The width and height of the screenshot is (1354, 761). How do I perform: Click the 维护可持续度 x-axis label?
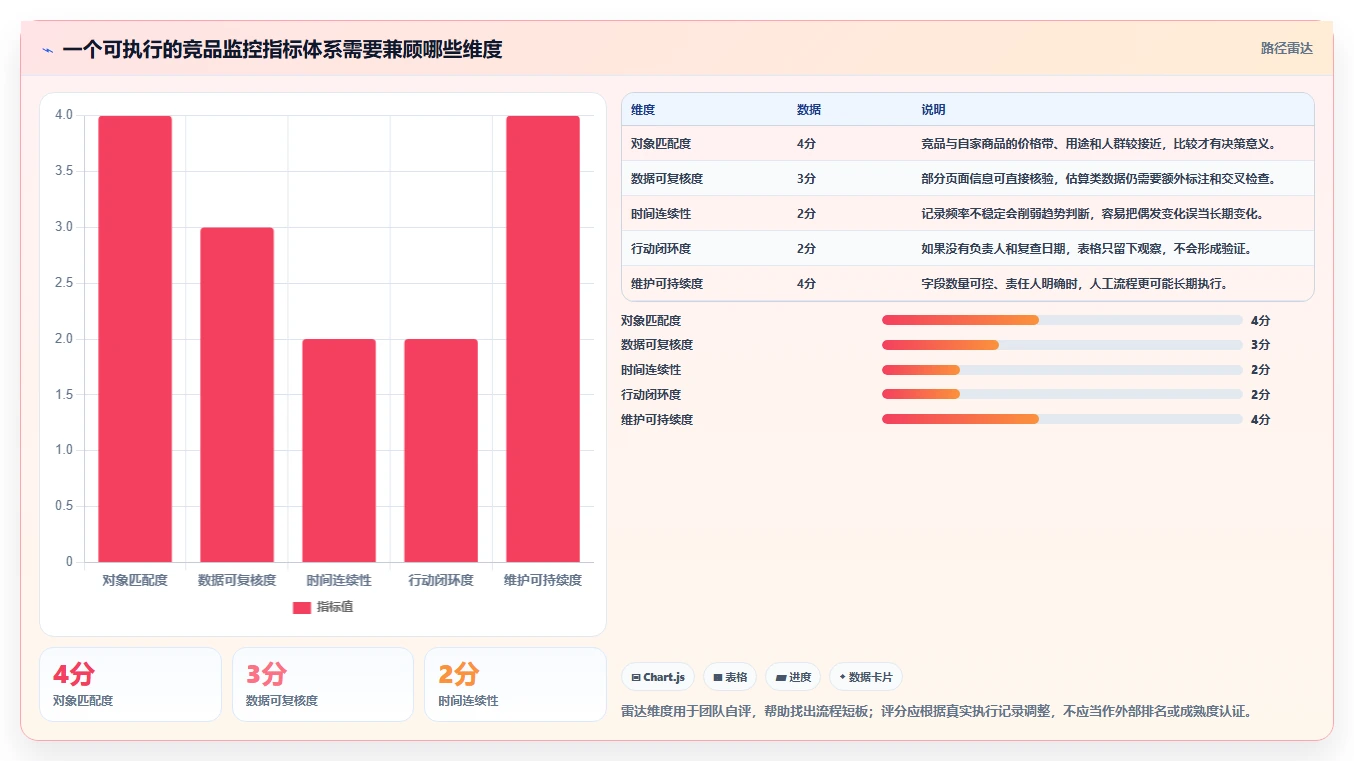(543, 580)
